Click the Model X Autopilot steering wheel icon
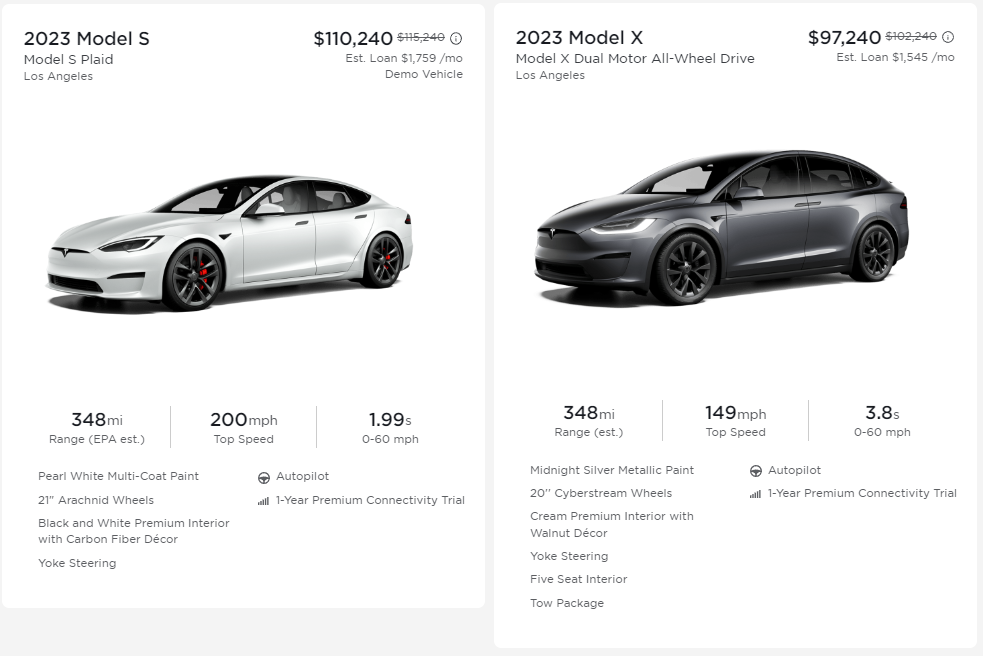This screenshot has height=656, width=983. (756, 471)
